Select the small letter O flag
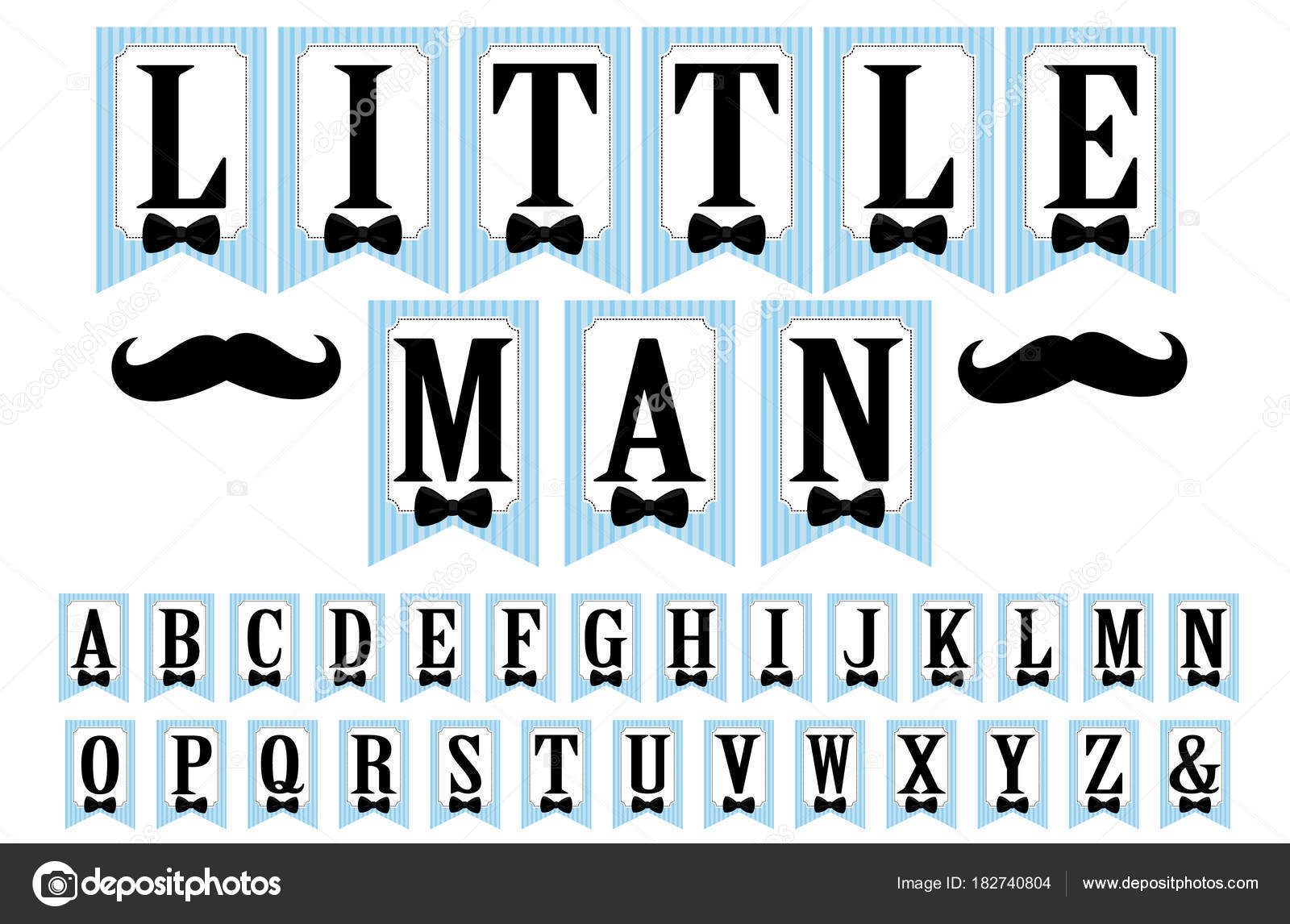Viewport: 1290px width, 924px height. (100, 774)
